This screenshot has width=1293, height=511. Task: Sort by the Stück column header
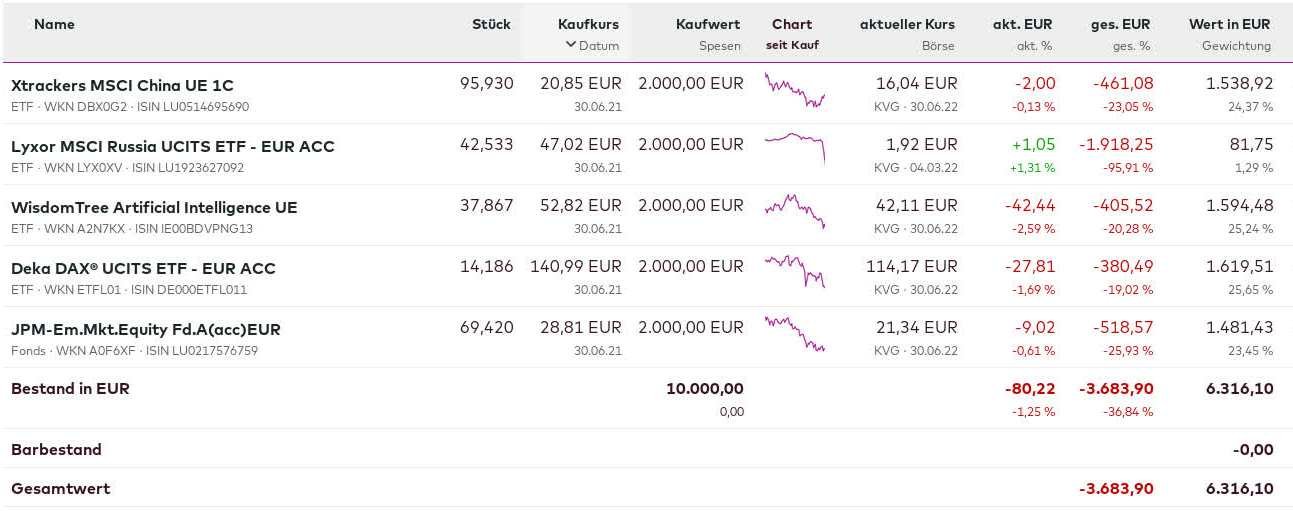tap(491, 24)
